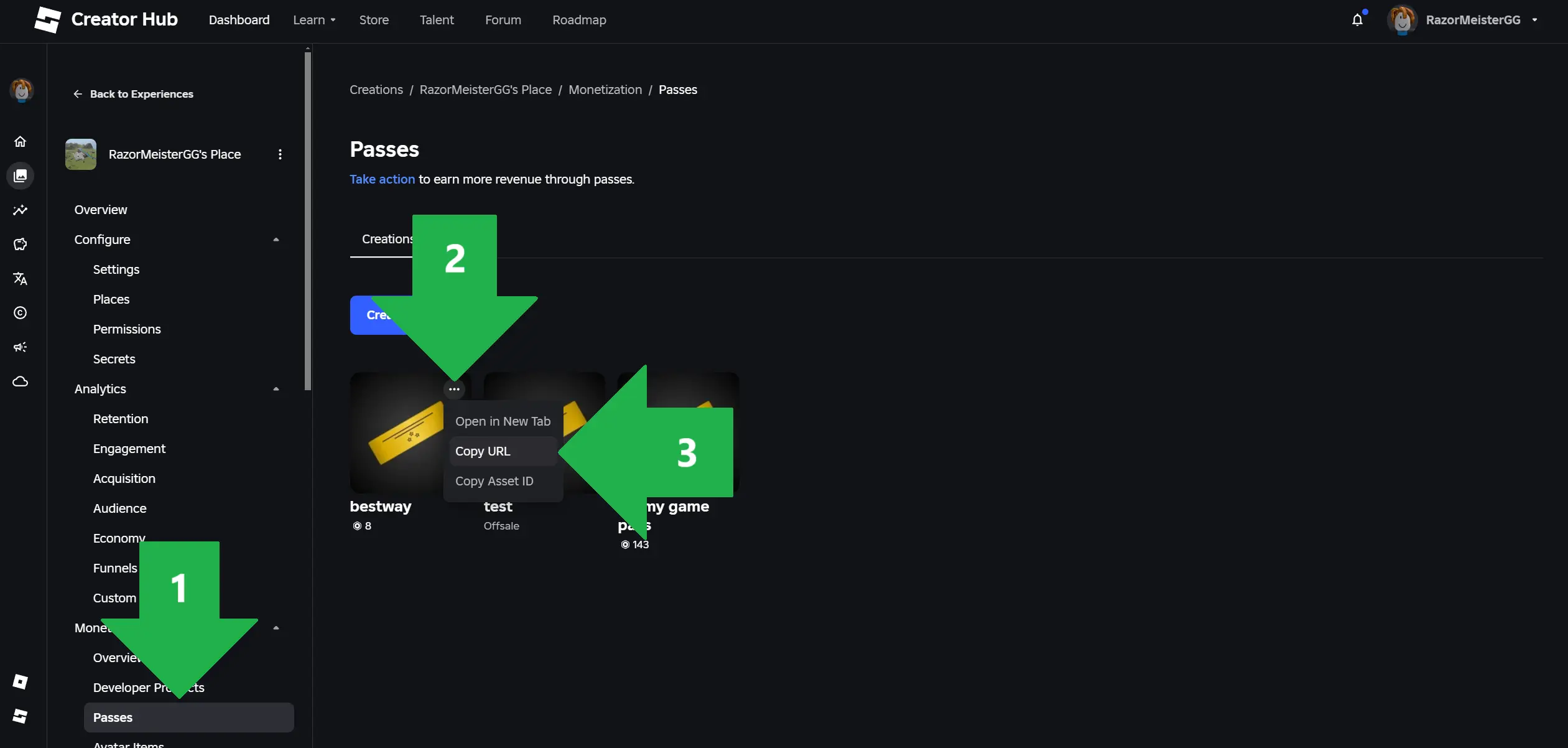The width and height of the screenshot is (1568, 748).
Task: Select Passes in the sidebar
Action: tap(189, 718)
